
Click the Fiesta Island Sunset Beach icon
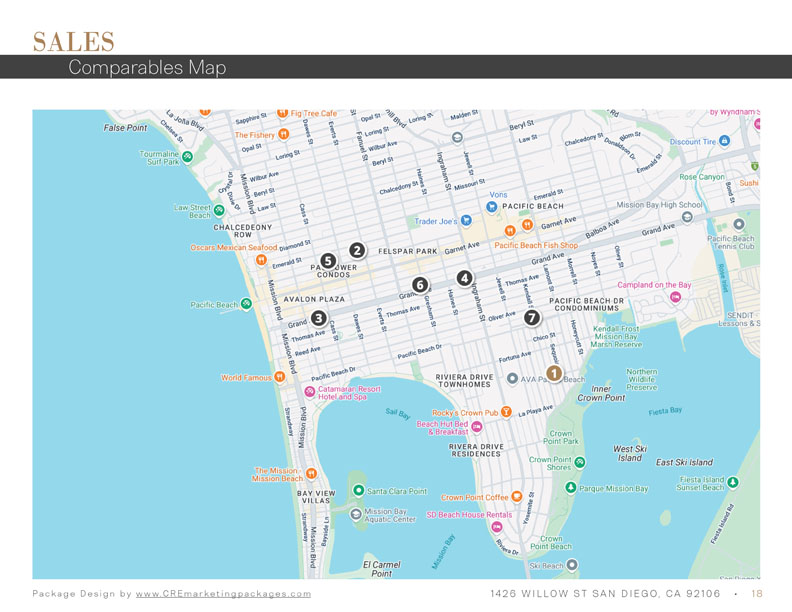click(x=733, y=482)
